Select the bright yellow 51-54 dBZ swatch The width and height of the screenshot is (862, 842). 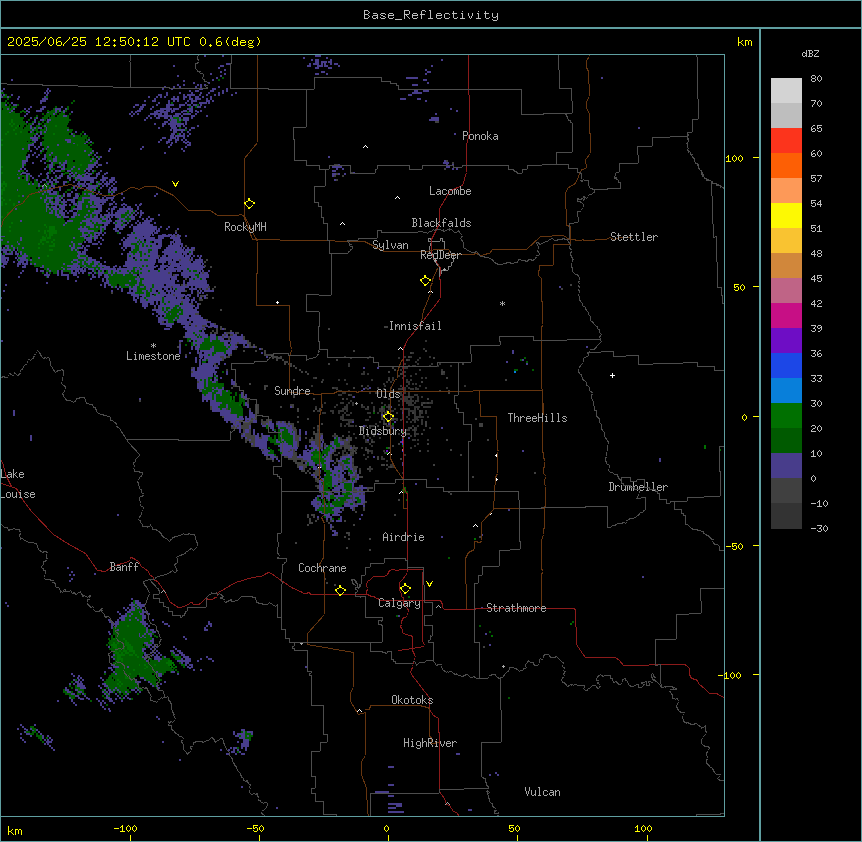click(x=786, y=215)
